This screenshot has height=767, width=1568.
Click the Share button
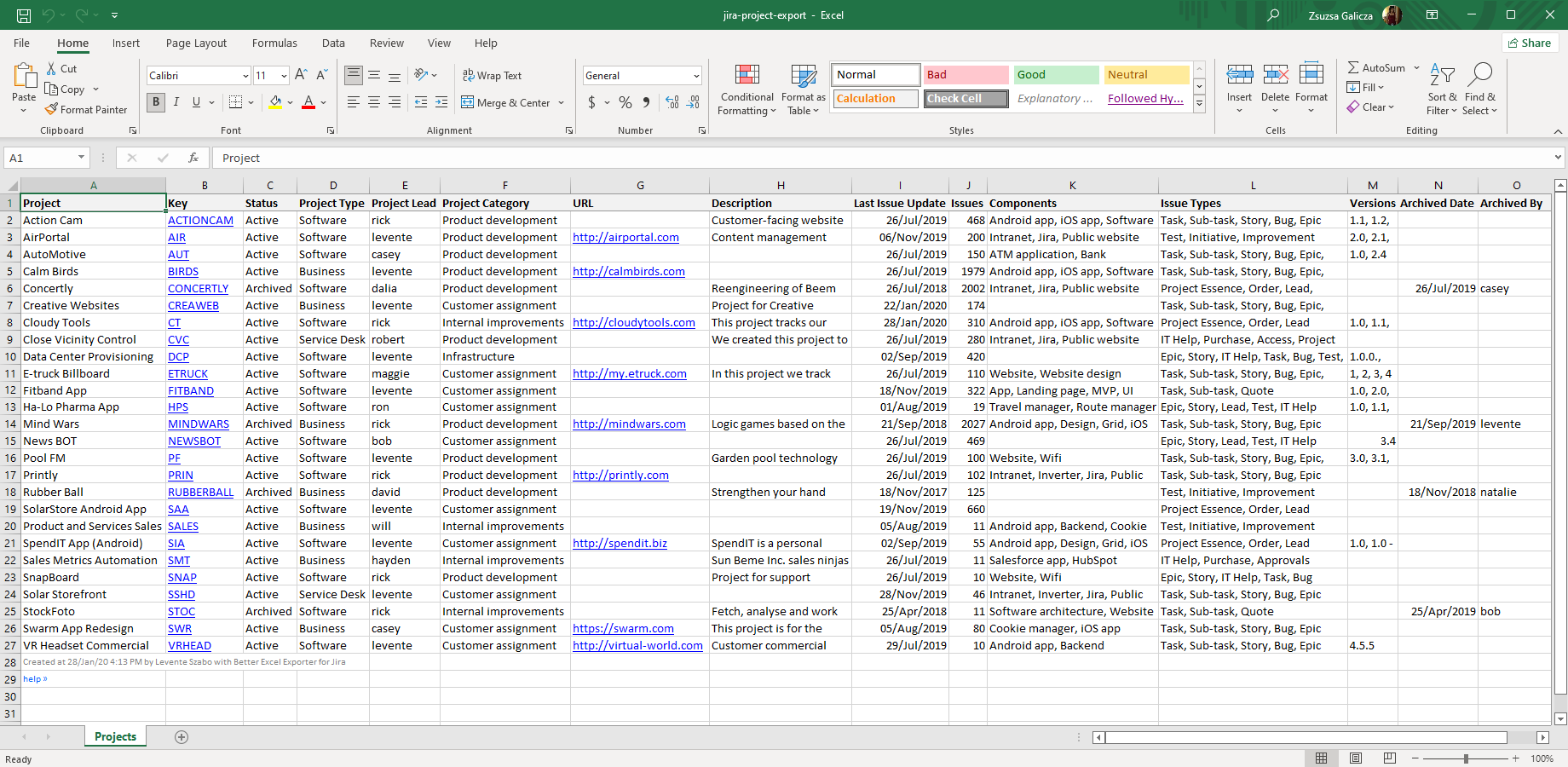pyautogui.click(x=1530, y=43)
